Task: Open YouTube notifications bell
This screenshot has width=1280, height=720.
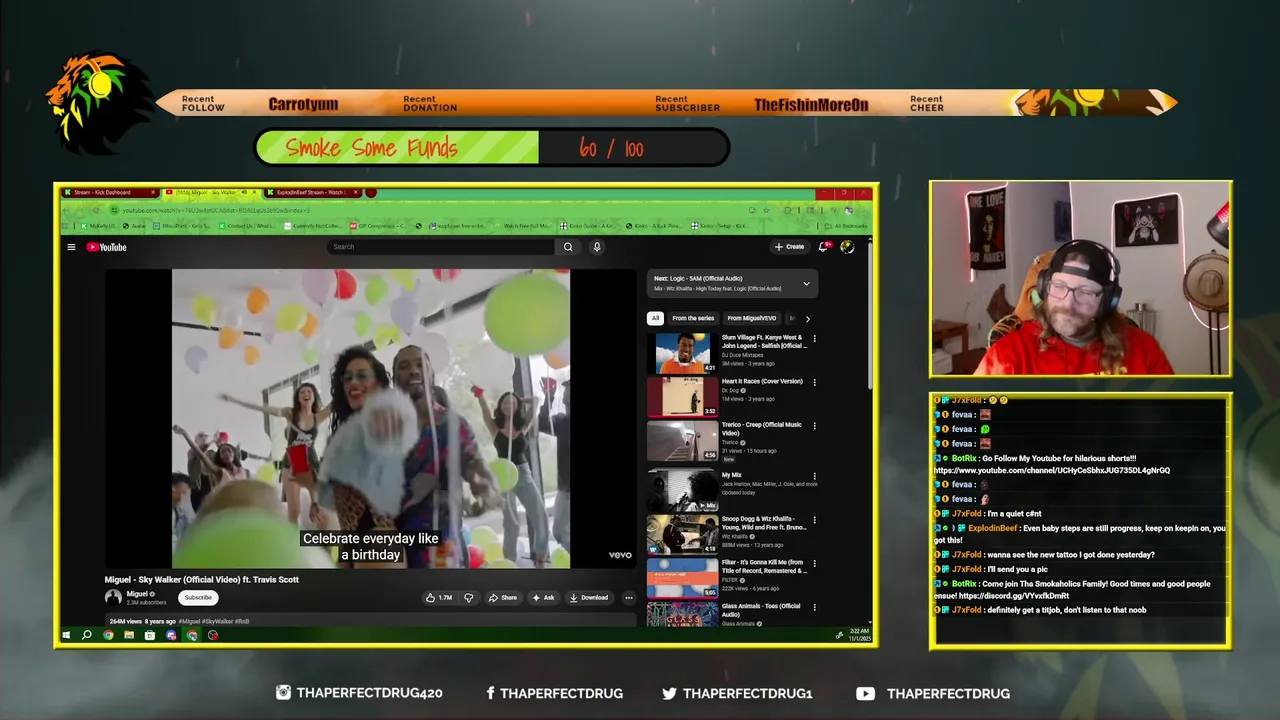Action: 823,247
